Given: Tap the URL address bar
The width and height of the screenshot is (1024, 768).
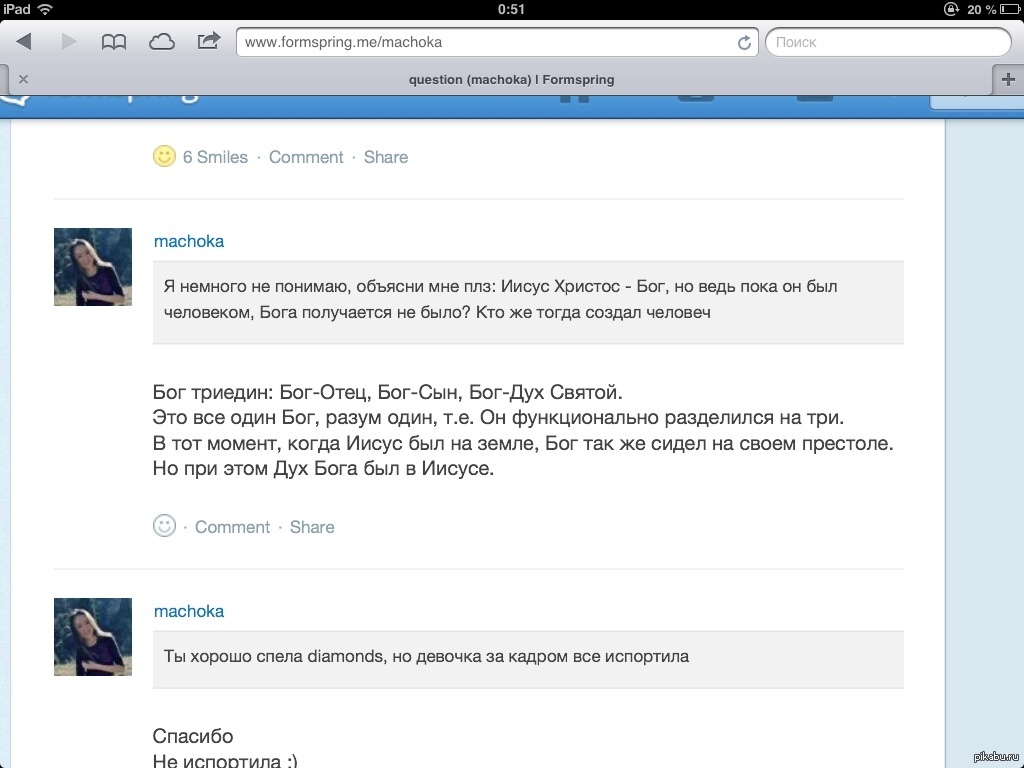Looking at the screenshot, I should point(485,43).
